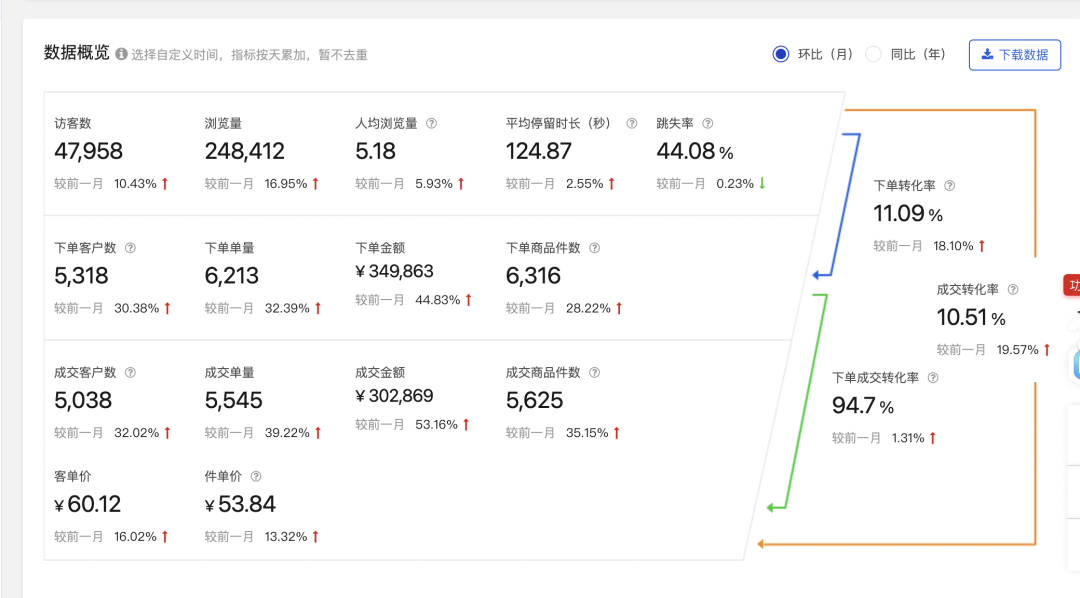Open the 平均停留时长（秒）help tooltip icon
This screenshot has width=1080, height=598.
click(632, 124)
